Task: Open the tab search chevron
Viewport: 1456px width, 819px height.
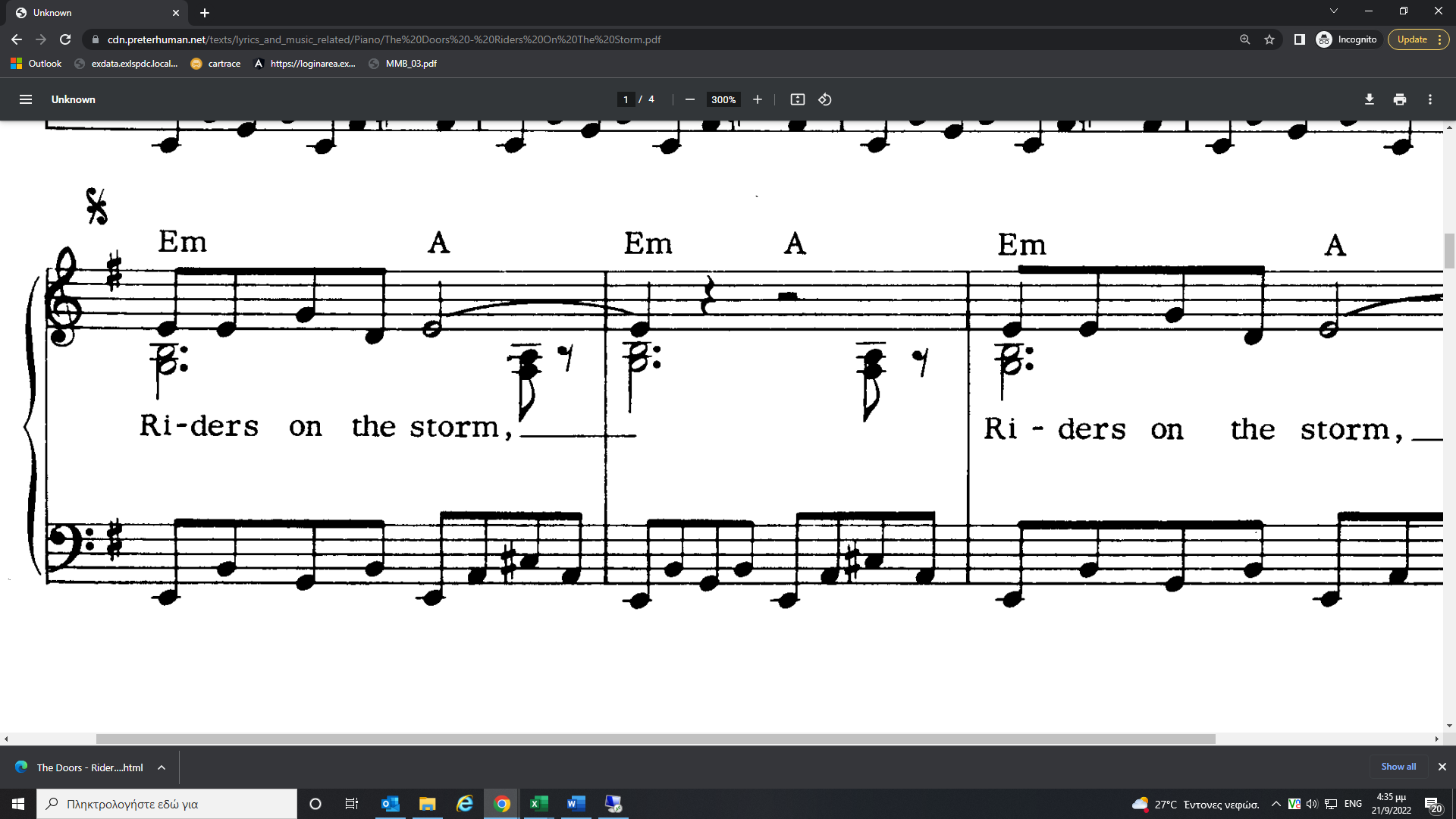Action: (x=1333, y=11)
